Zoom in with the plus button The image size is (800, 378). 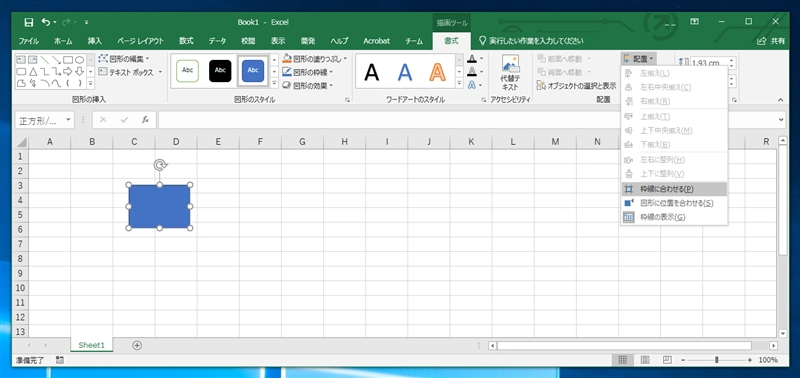(x=749, y=360)
